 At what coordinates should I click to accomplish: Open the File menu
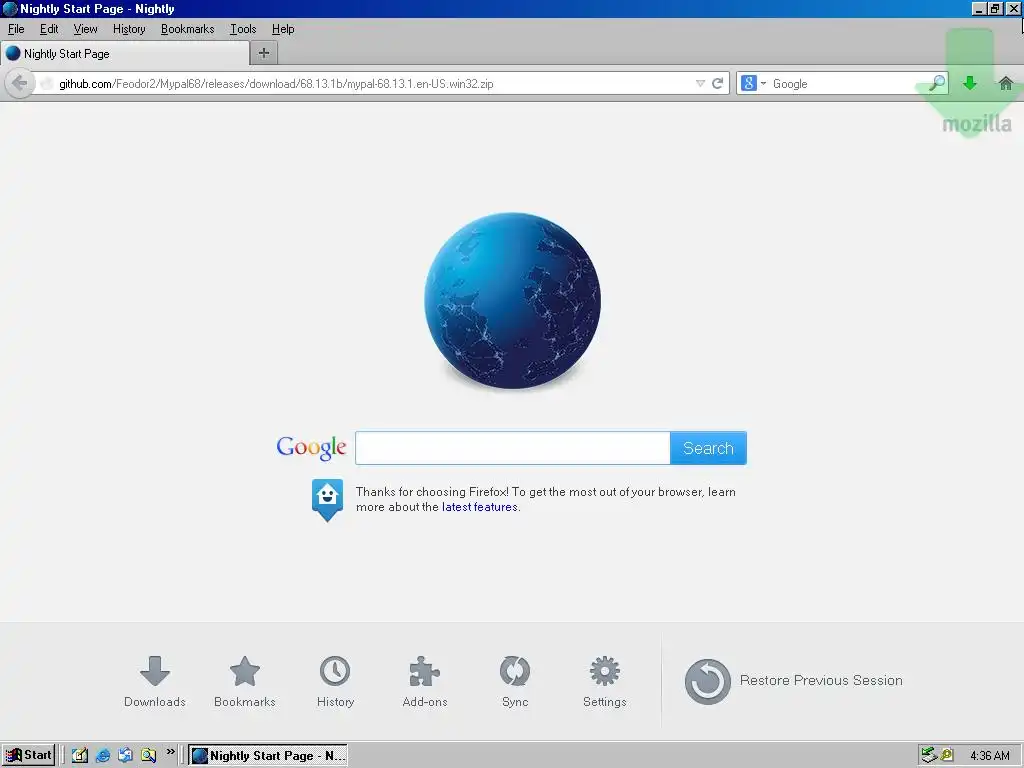click(x=16, y=29)
